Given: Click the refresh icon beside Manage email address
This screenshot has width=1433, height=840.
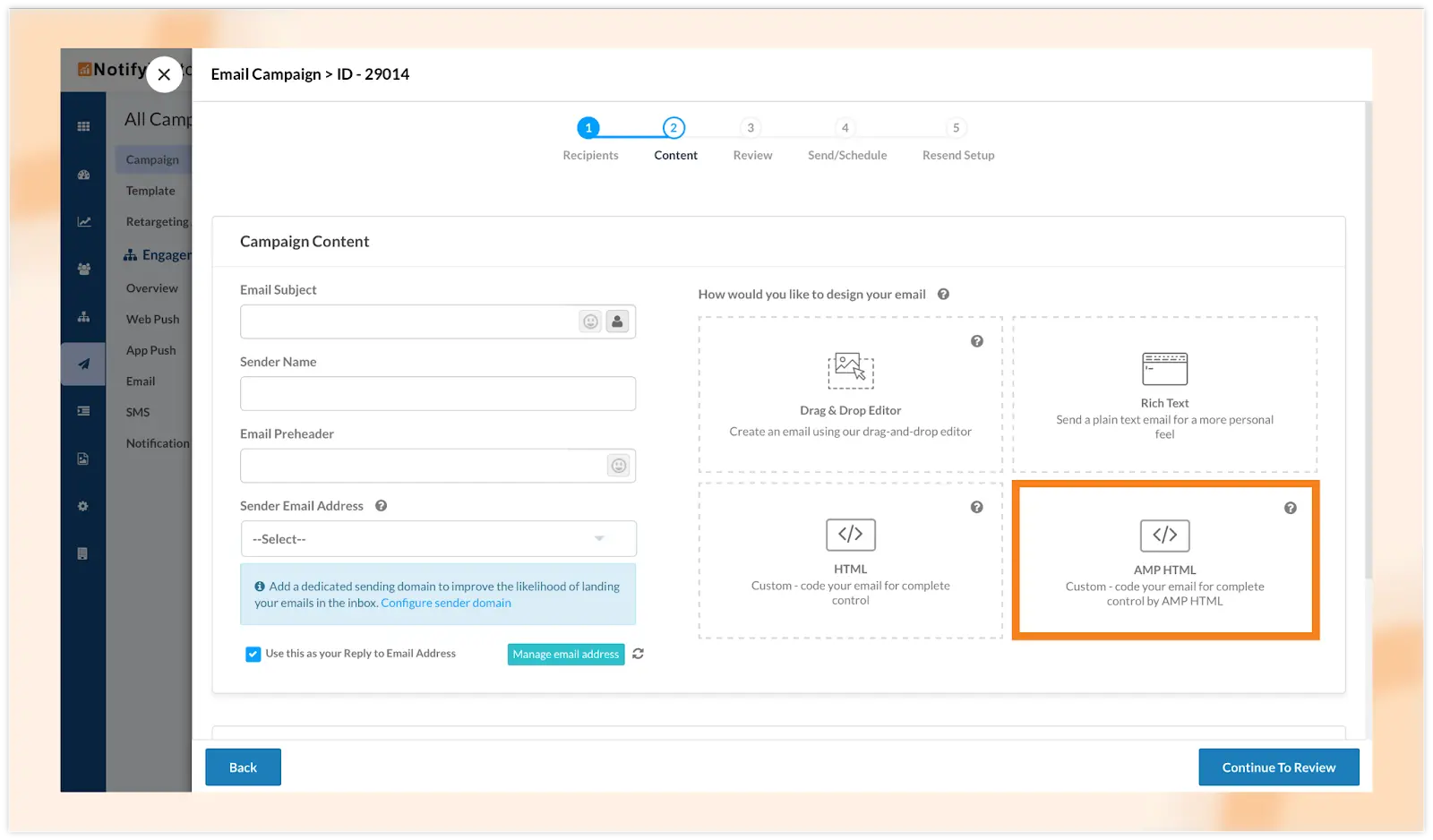Looking at the screenshot, I should point(638,654).
